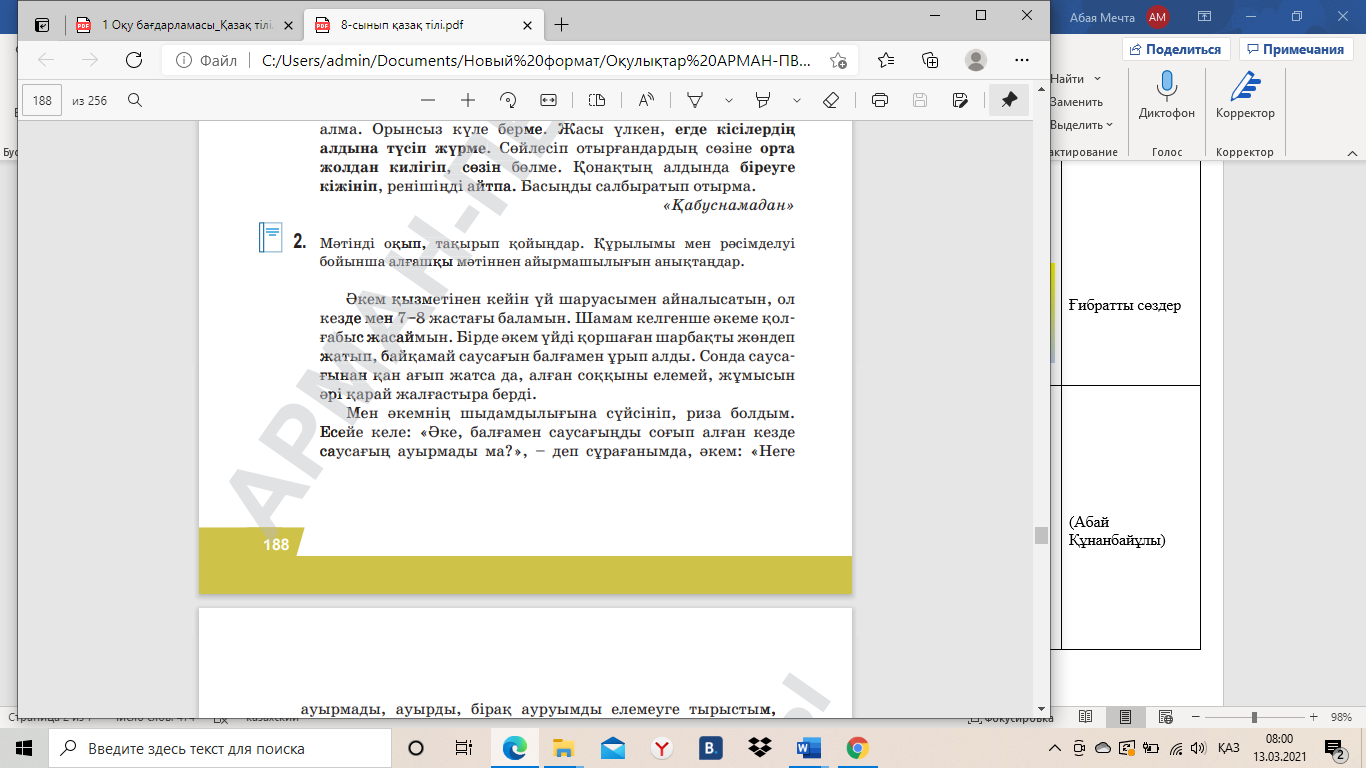Select the PDF Erase tool
The image size is (1366, 768).
point(830,100)
